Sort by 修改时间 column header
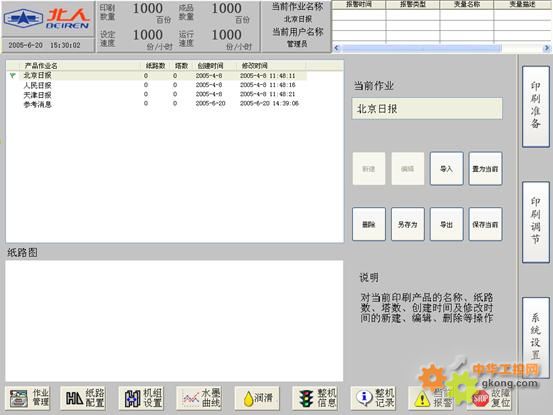The width and height of the screenshot is (553, 415). pyautogui.click(x=272, y=66)
